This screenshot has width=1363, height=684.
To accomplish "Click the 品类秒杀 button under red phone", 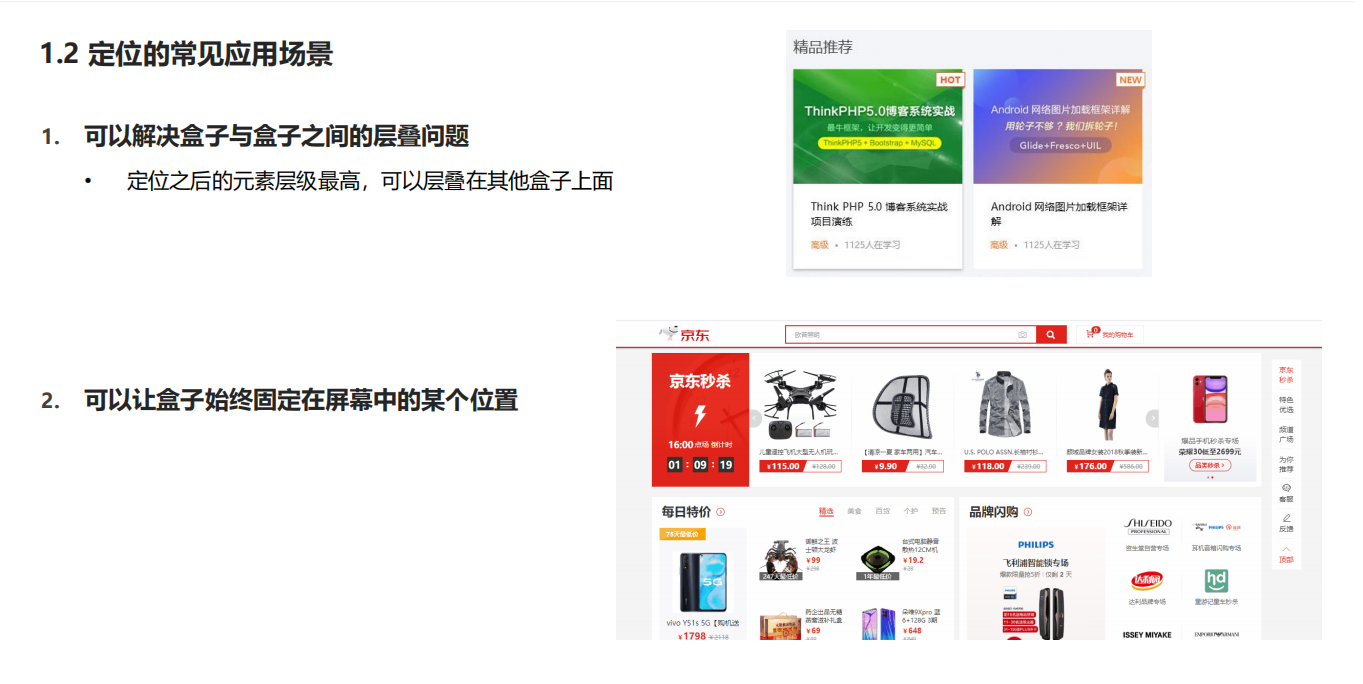I will click(x=1210, y=465).
